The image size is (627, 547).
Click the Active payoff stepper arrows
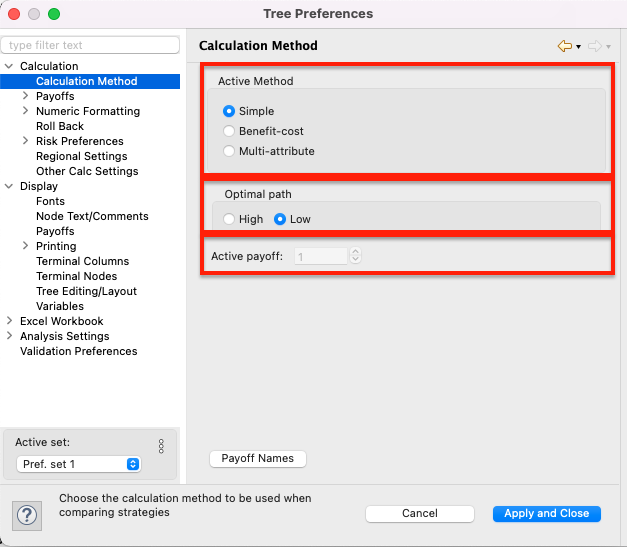(355, 255)
